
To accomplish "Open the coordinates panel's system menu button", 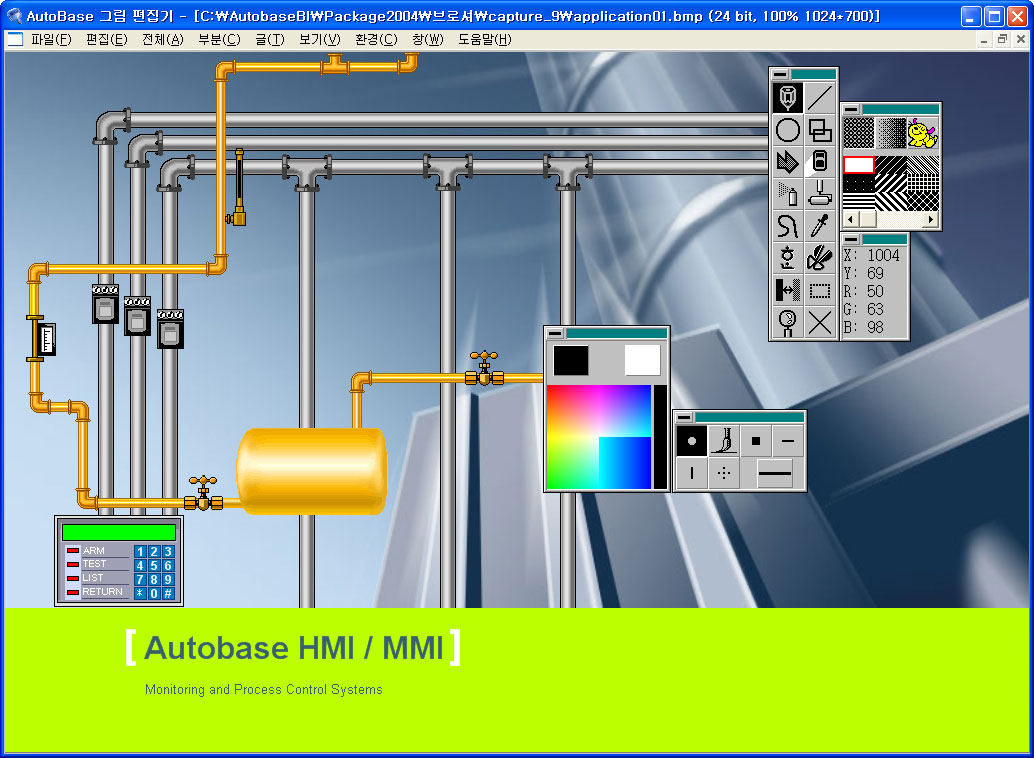I will tap(851, 239).
